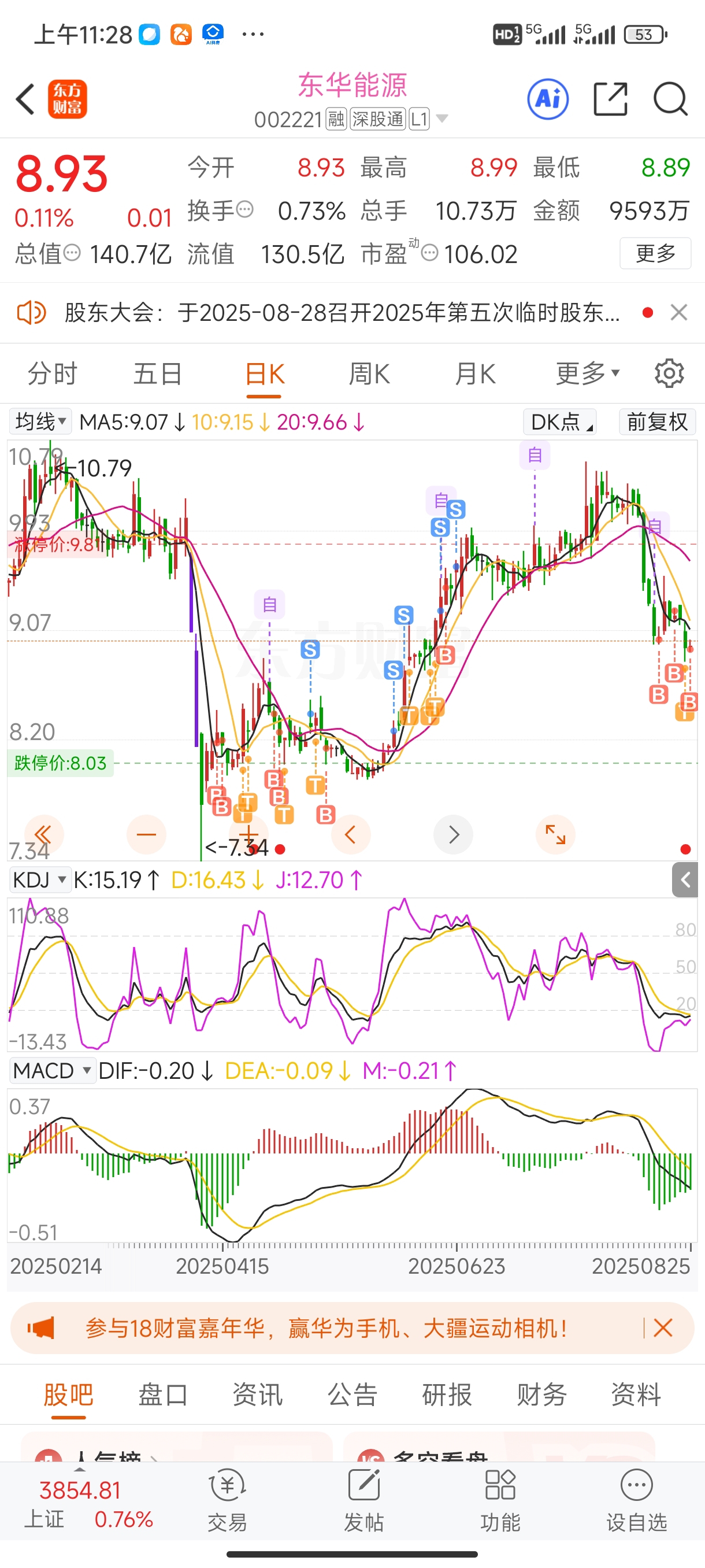Image resolution: width=705 pixels, height=1568 pixels.
Task: Open 公告 tab
Action: (352, 1394)
